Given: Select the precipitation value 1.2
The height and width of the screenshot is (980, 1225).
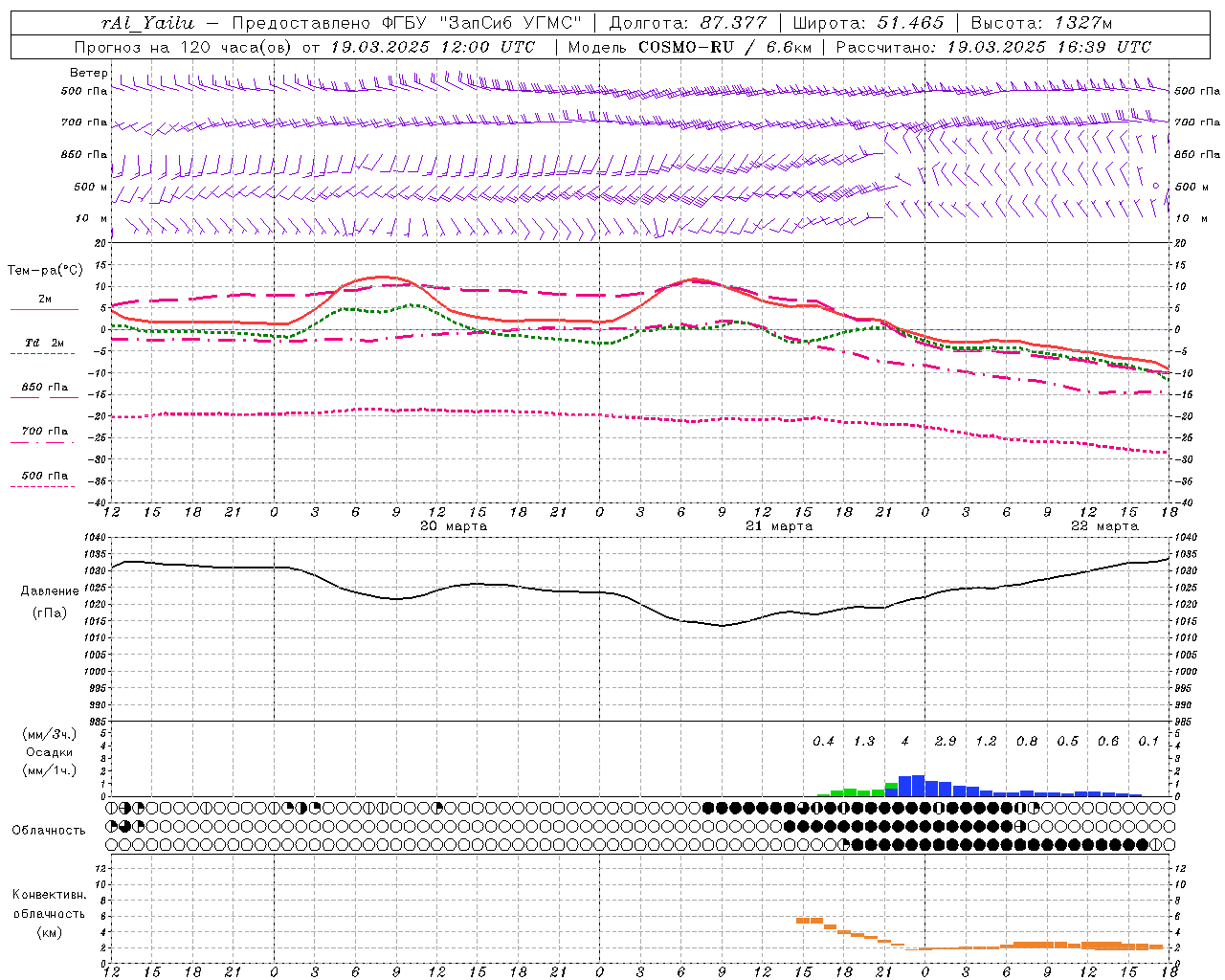Looking at the screenshot, I should click(986, 742).
